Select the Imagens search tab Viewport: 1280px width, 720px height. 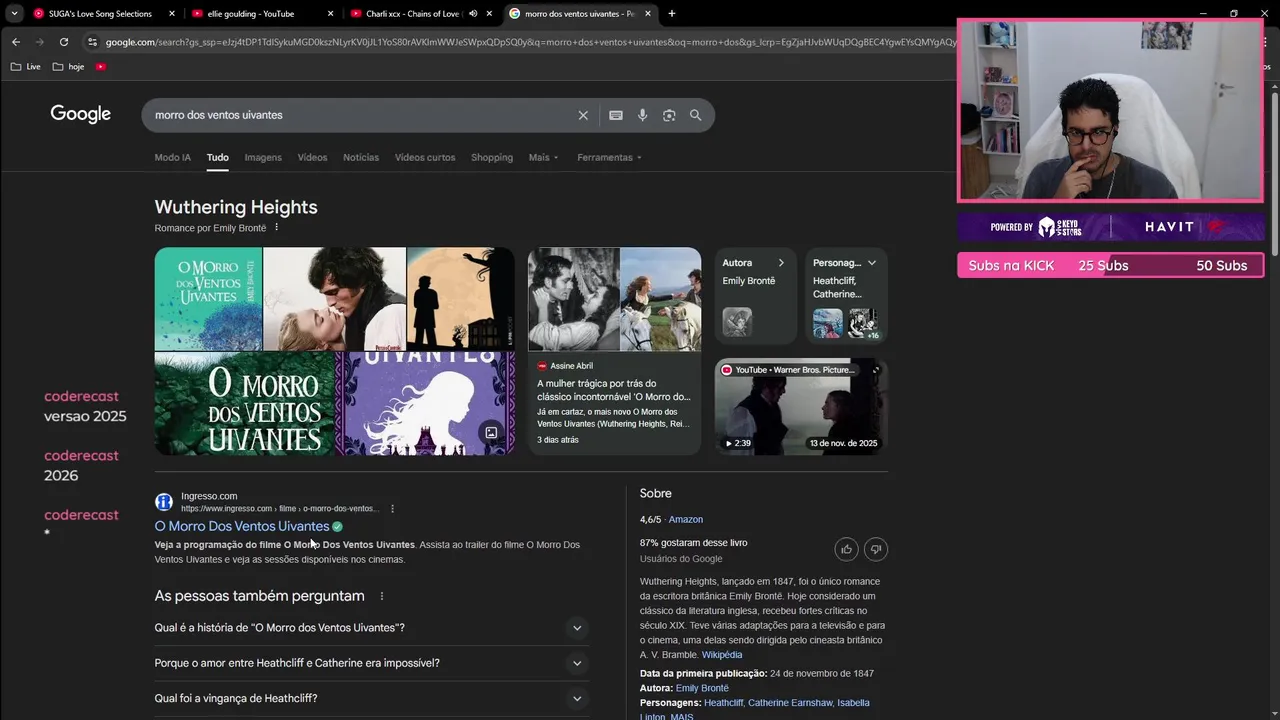[x=263, y=157]
